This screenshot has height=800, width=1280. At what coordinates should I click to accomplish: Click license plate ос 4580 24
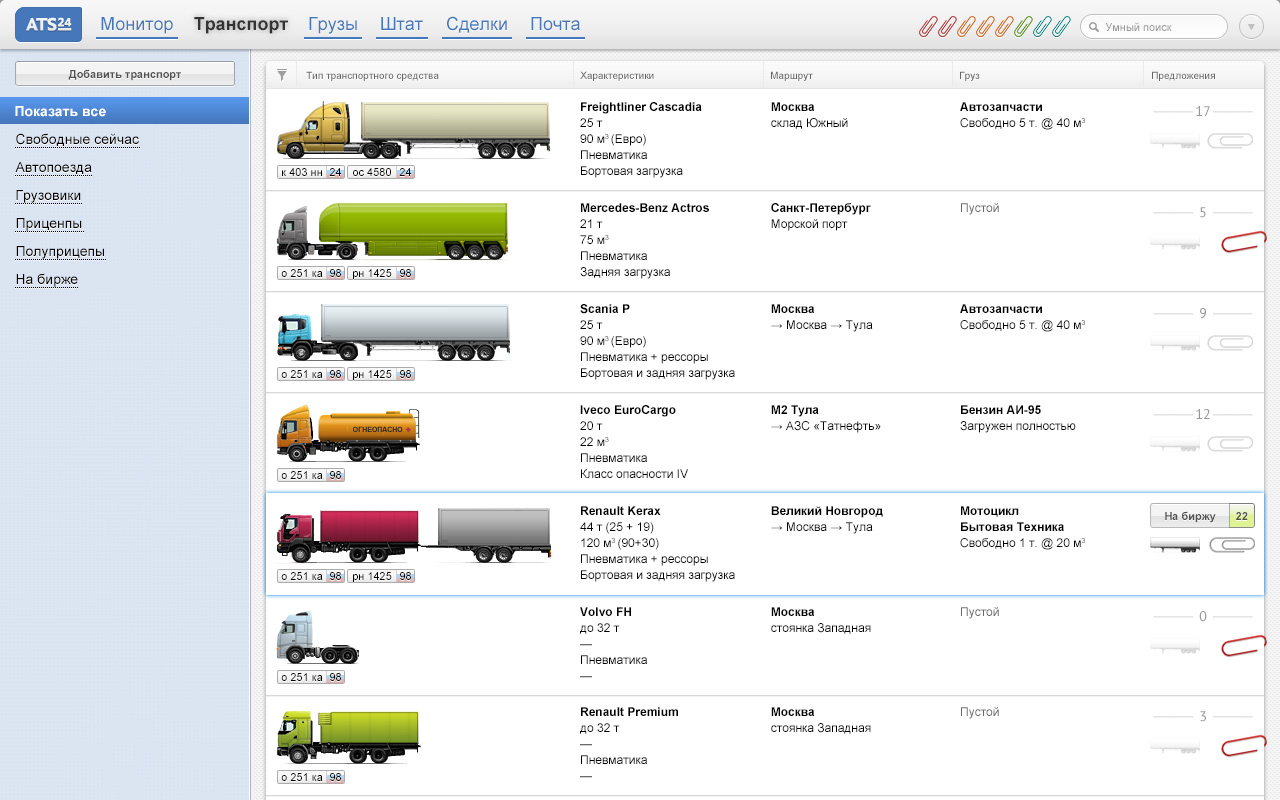point(381,172)
